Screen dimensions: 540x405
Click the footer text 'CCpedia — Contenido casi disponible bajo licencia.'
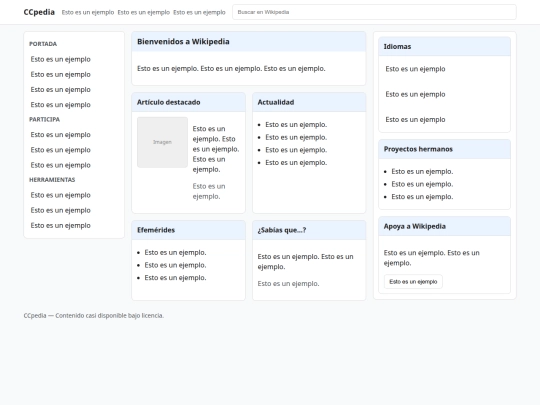click(x=94, y=315)
